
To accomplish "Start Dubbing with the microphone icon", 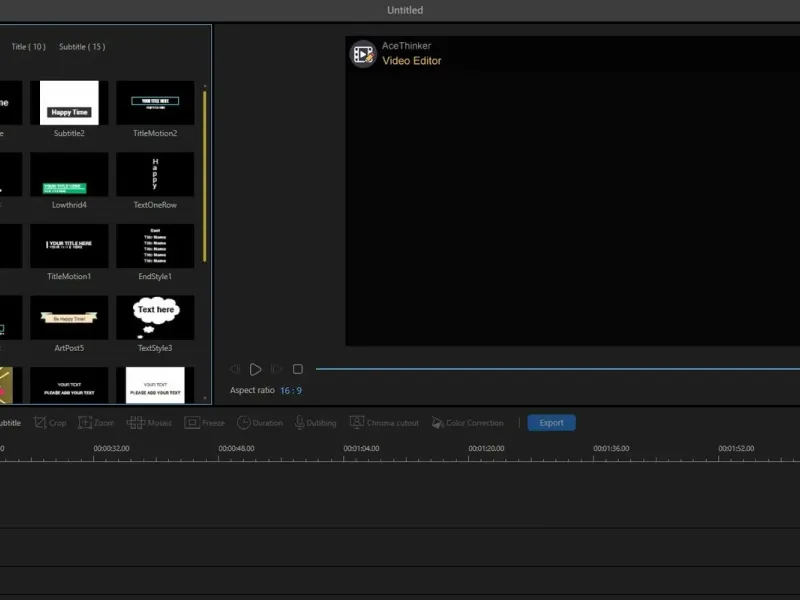I will [x=299, y=423].
